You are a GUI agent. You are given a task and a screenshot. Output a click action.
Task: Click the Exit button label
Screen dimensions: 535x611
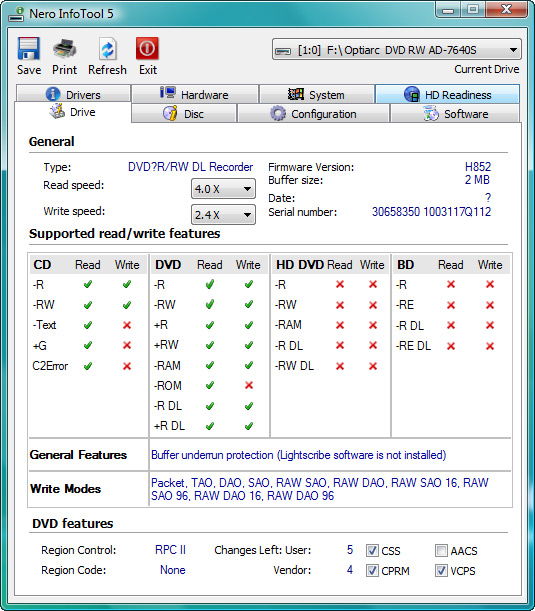[148, 70]
